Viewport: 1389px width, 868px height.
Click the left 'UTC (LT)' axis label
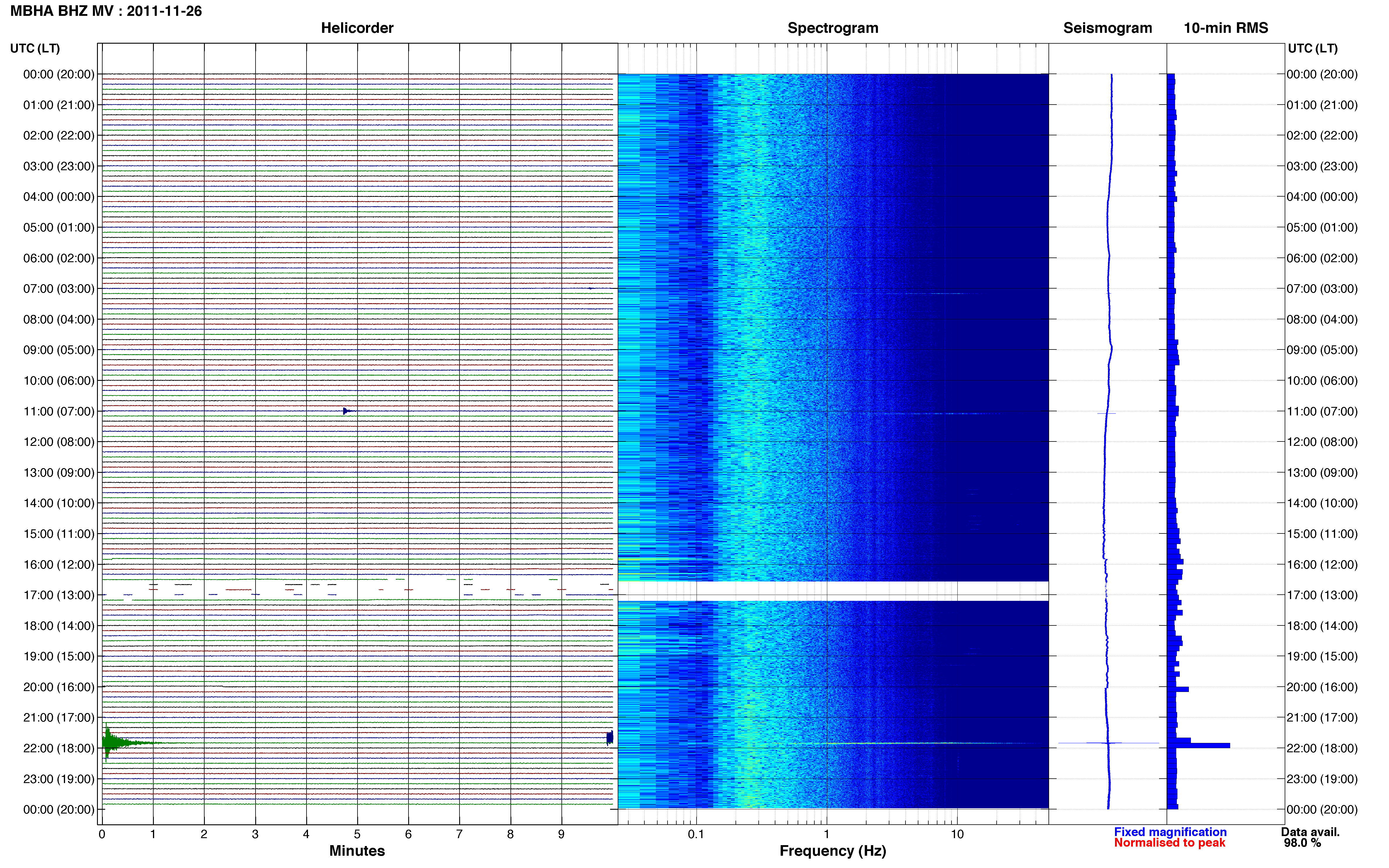(x=35, y=48)
